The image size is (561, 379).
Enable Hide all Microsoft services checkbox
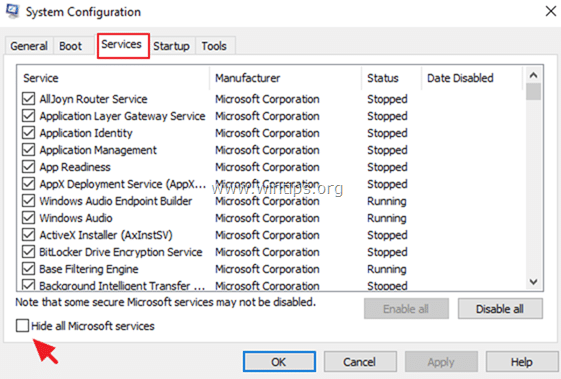[x=22, y=325]
